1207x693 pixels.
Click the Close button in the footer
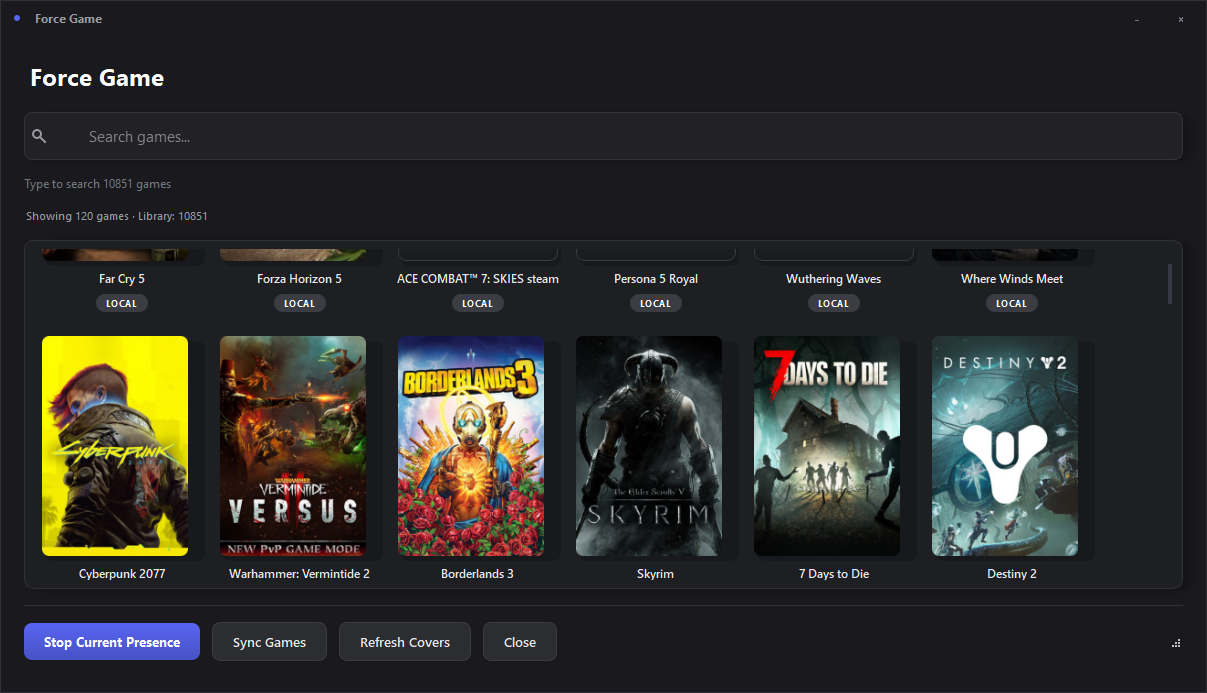(x=520, y=642)
